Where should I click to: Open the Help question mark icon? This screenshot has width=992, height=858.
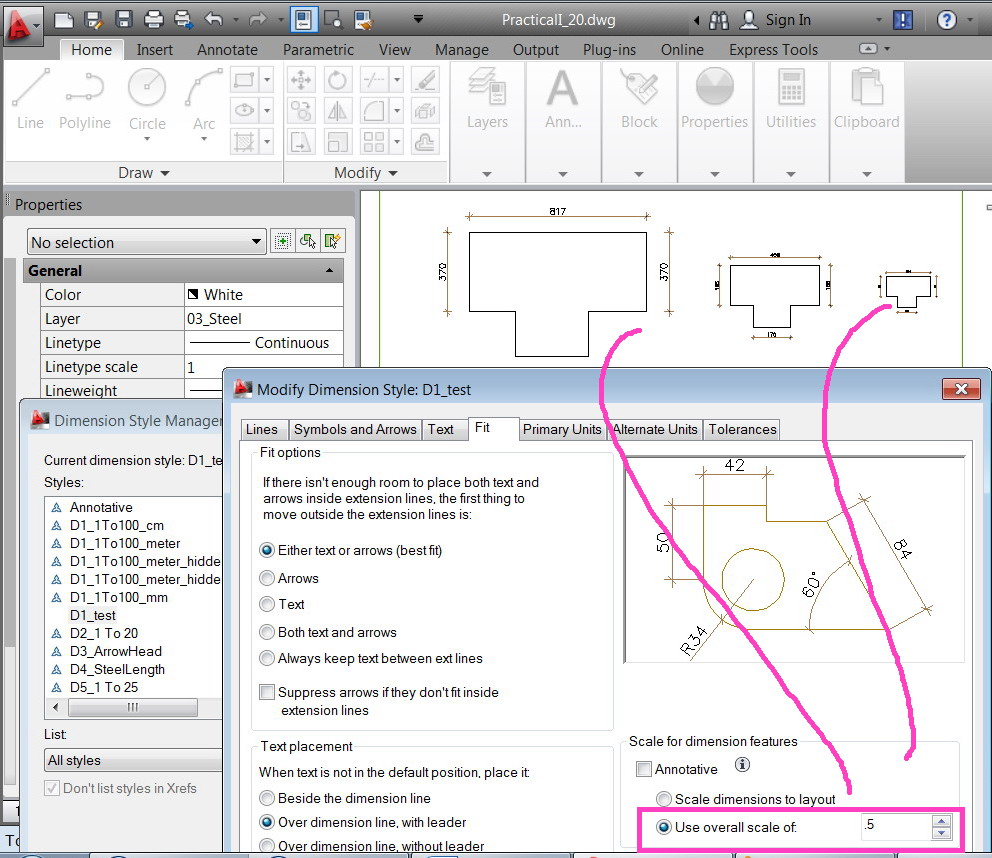coord(947,19)
